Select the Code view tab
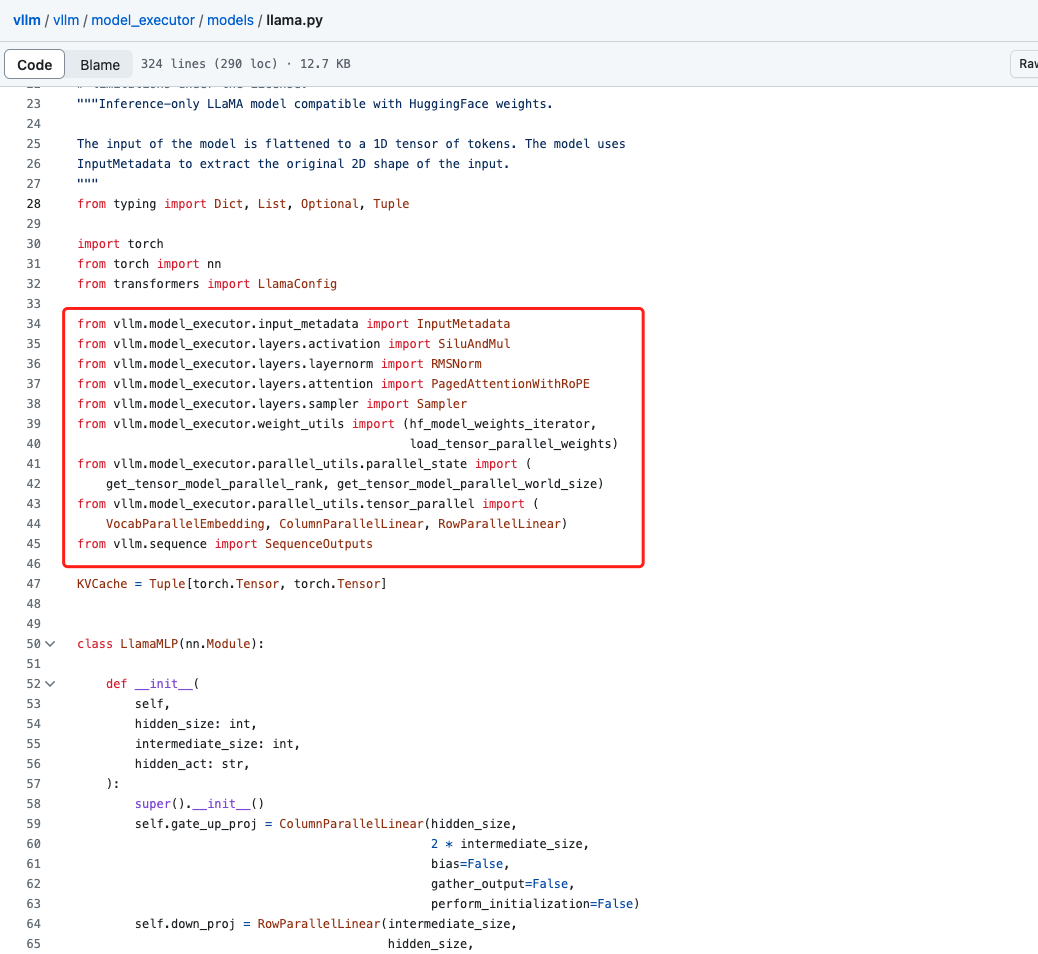This screenshot has height=954, width=1038. [35, 65]
